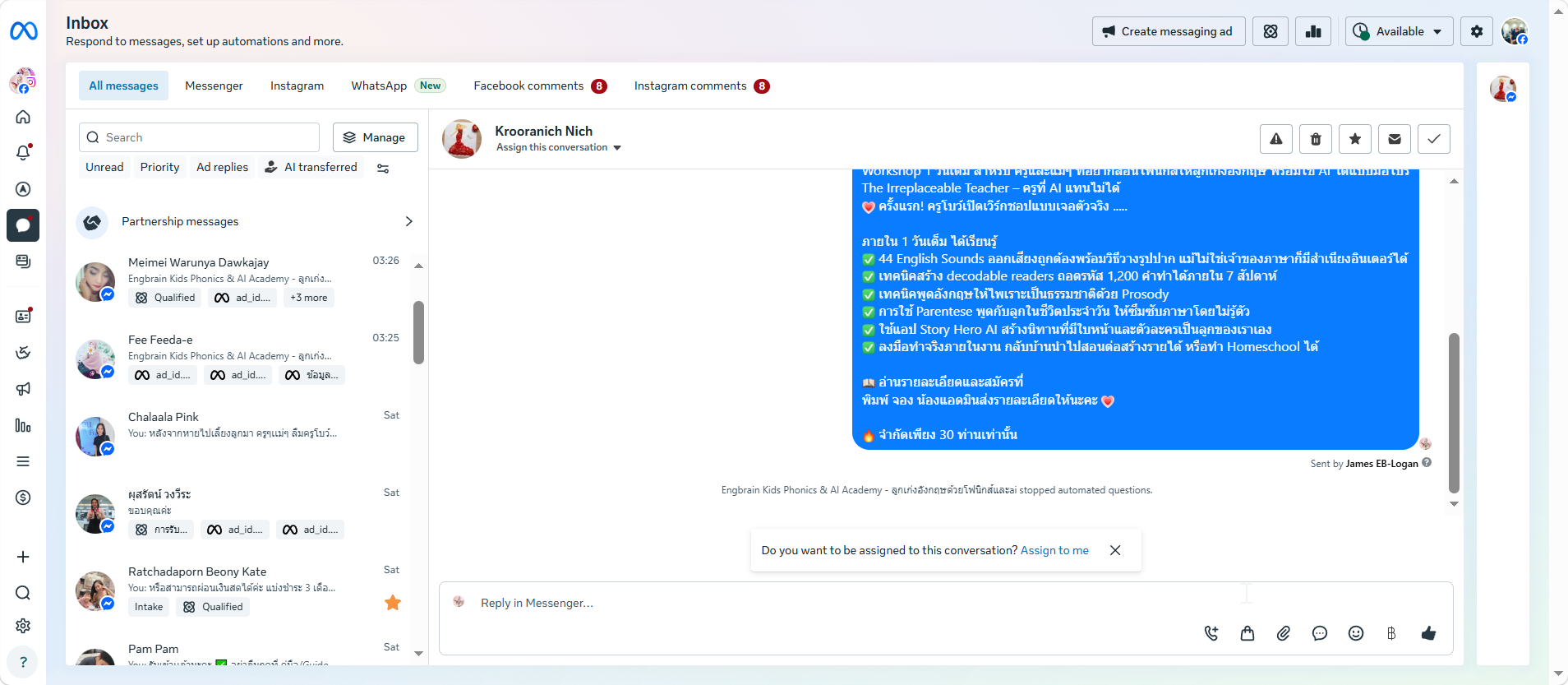Click the Manage button

376,137
